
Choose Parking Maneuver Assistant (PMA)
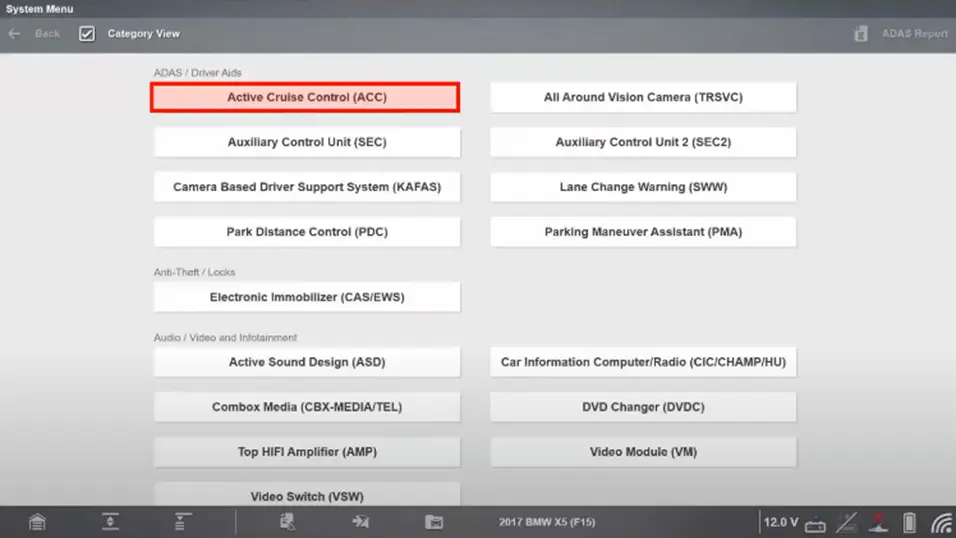pos(643,232)
